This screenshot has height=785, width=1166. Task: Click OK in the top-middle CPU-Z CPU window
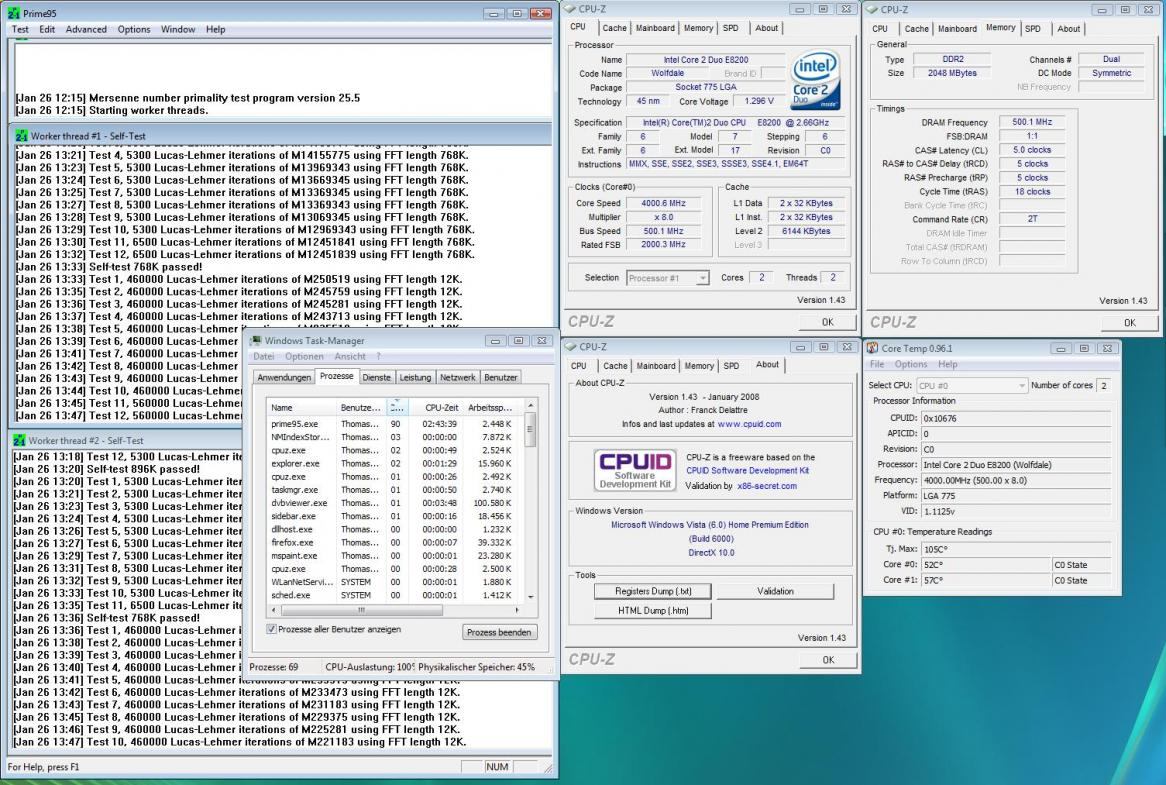(x=828, y=323)
